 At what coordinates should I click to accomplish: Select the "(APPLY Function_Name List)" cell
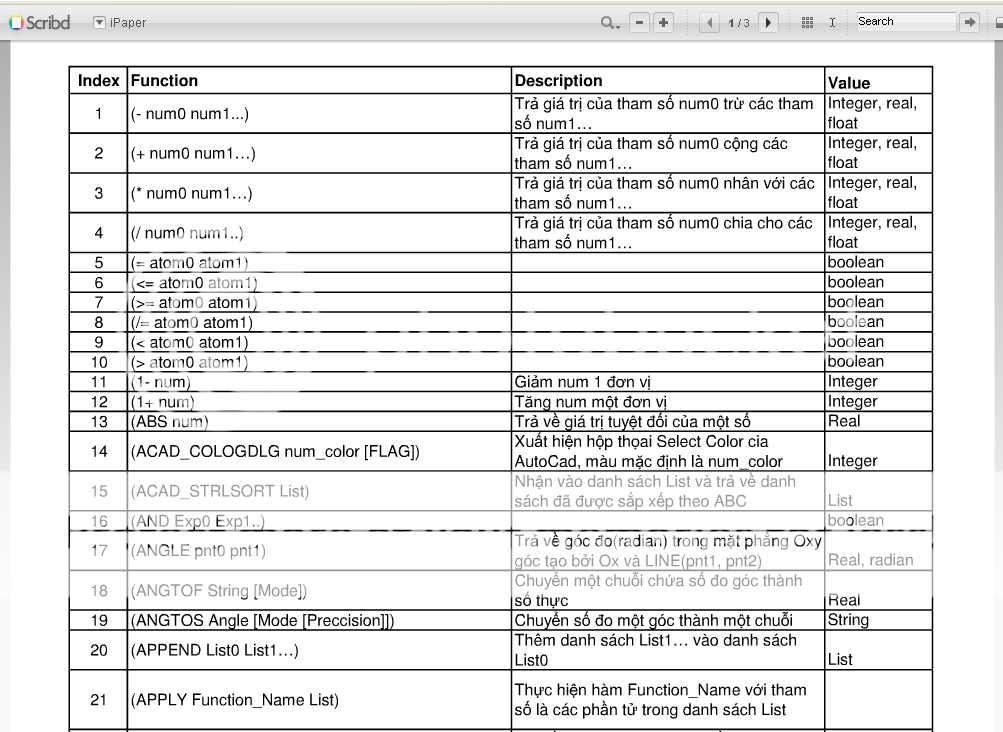(x=319, y=700)
